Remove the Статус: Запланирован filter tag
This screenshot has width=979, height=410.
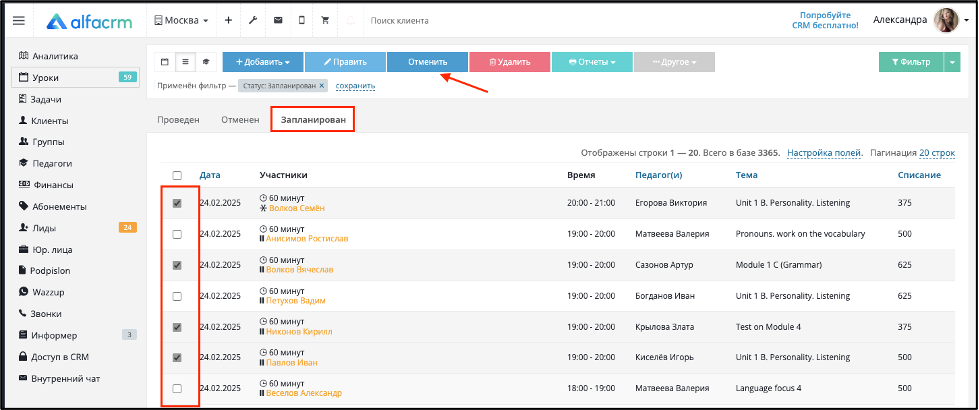coord(322,86)
